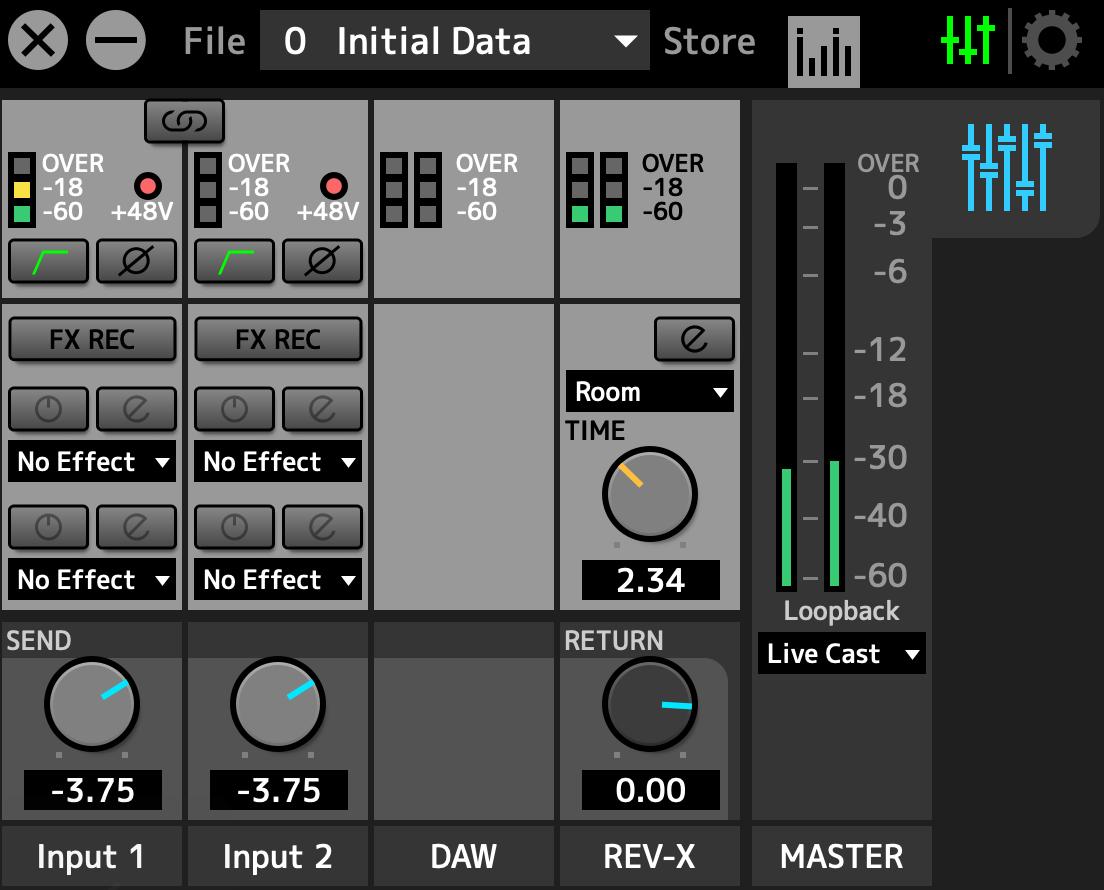Select the MASTER channel label
1104x890 pixels.
[841, 856]
